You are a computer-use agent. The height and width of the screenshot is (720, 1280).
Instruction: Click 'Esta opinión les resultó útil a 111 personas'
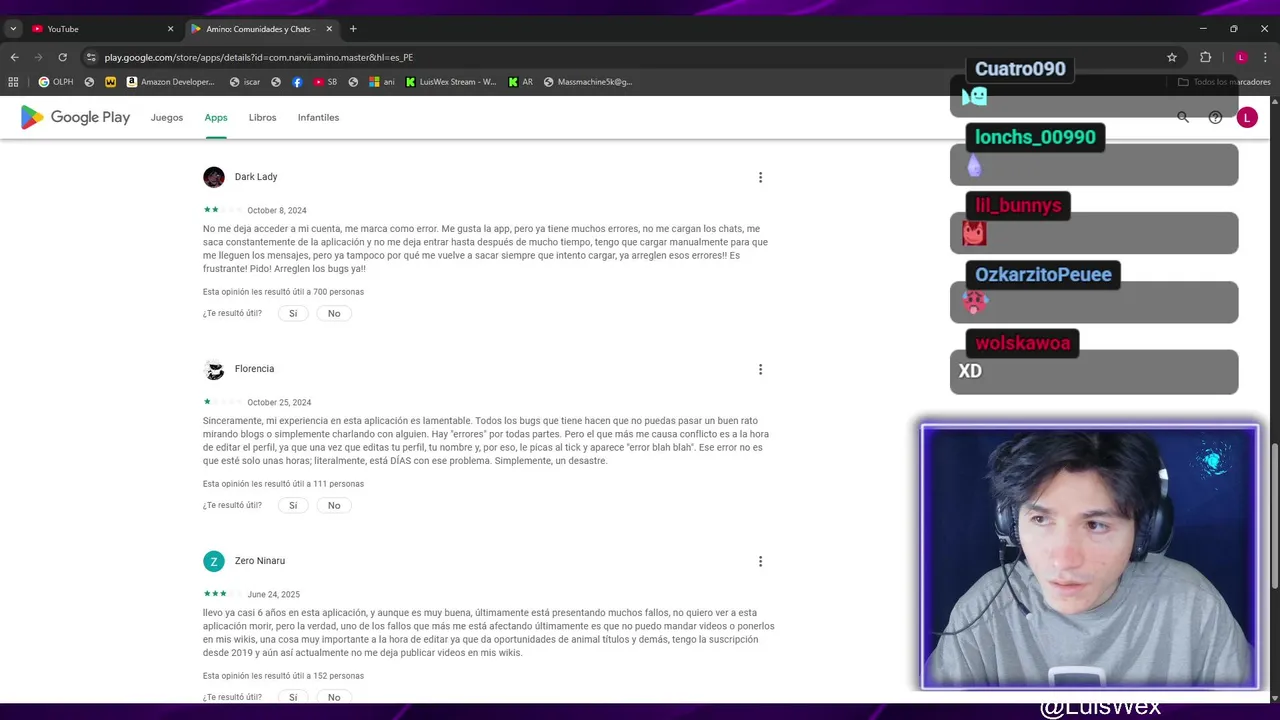point(283,484)
